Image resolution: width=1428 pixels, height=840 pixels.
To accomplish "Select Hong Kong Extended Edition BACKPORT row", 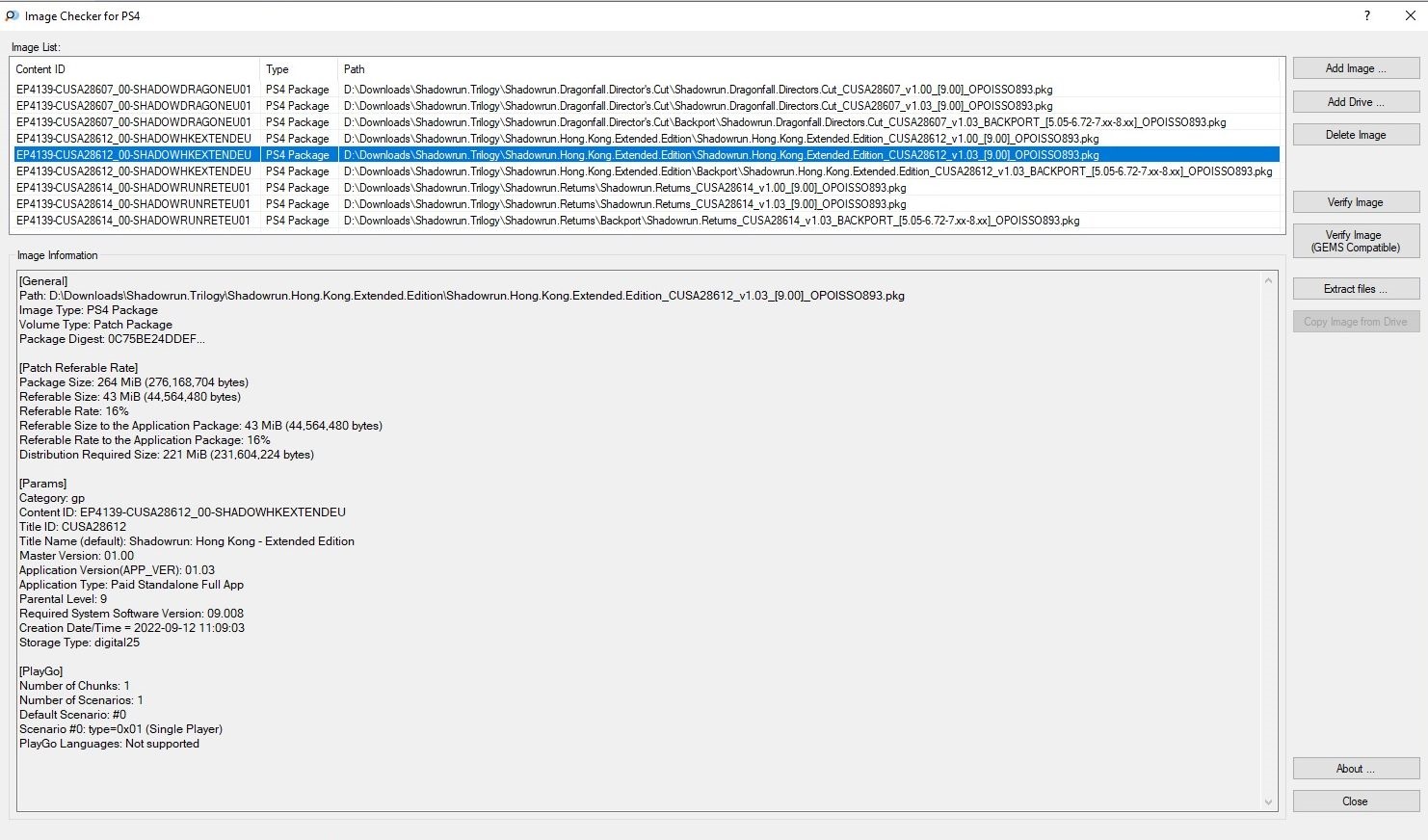I will pos(645,171).
